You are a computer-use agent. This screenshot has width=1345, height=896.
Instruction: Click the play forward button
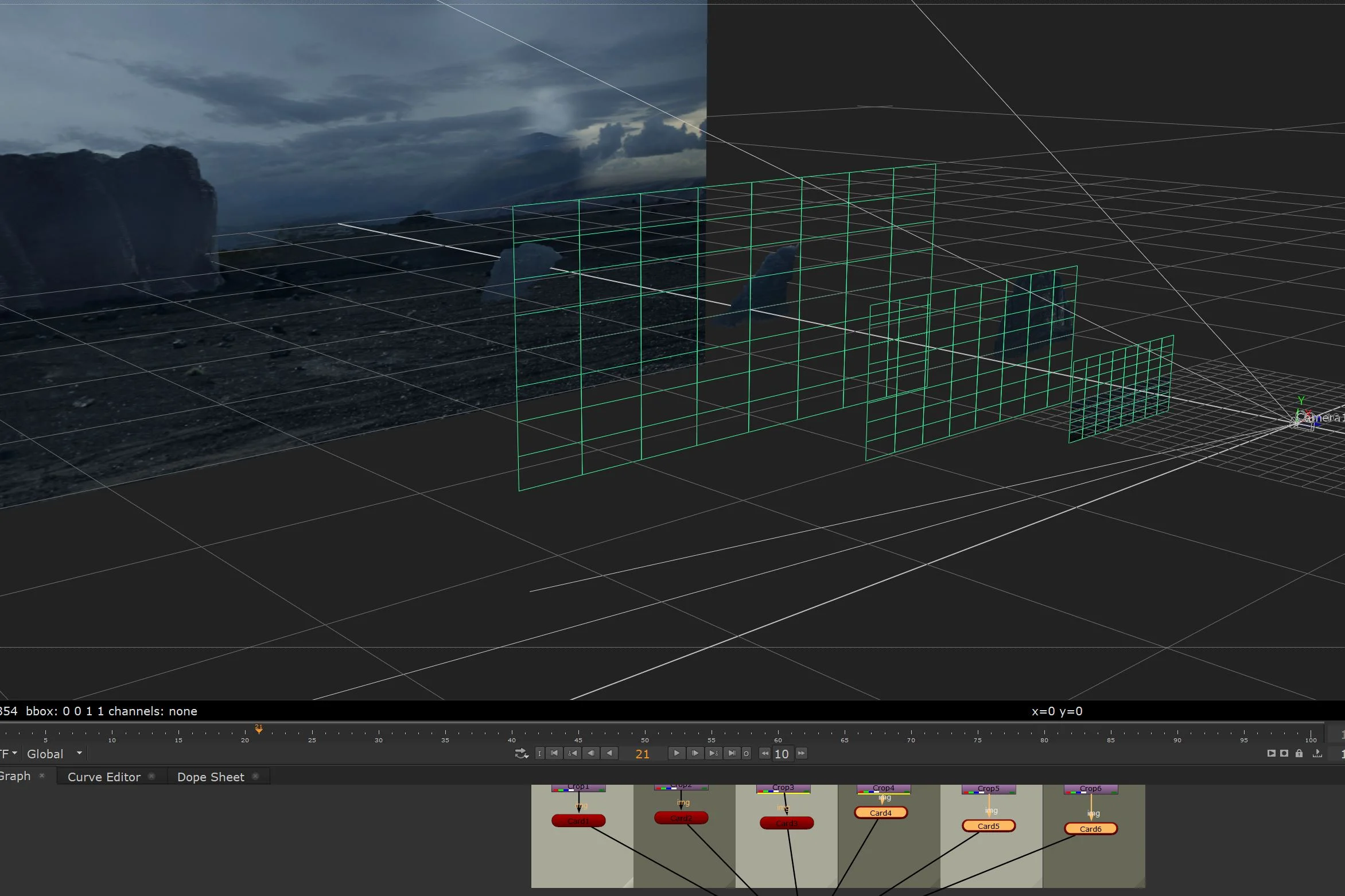tap(677, 753)
